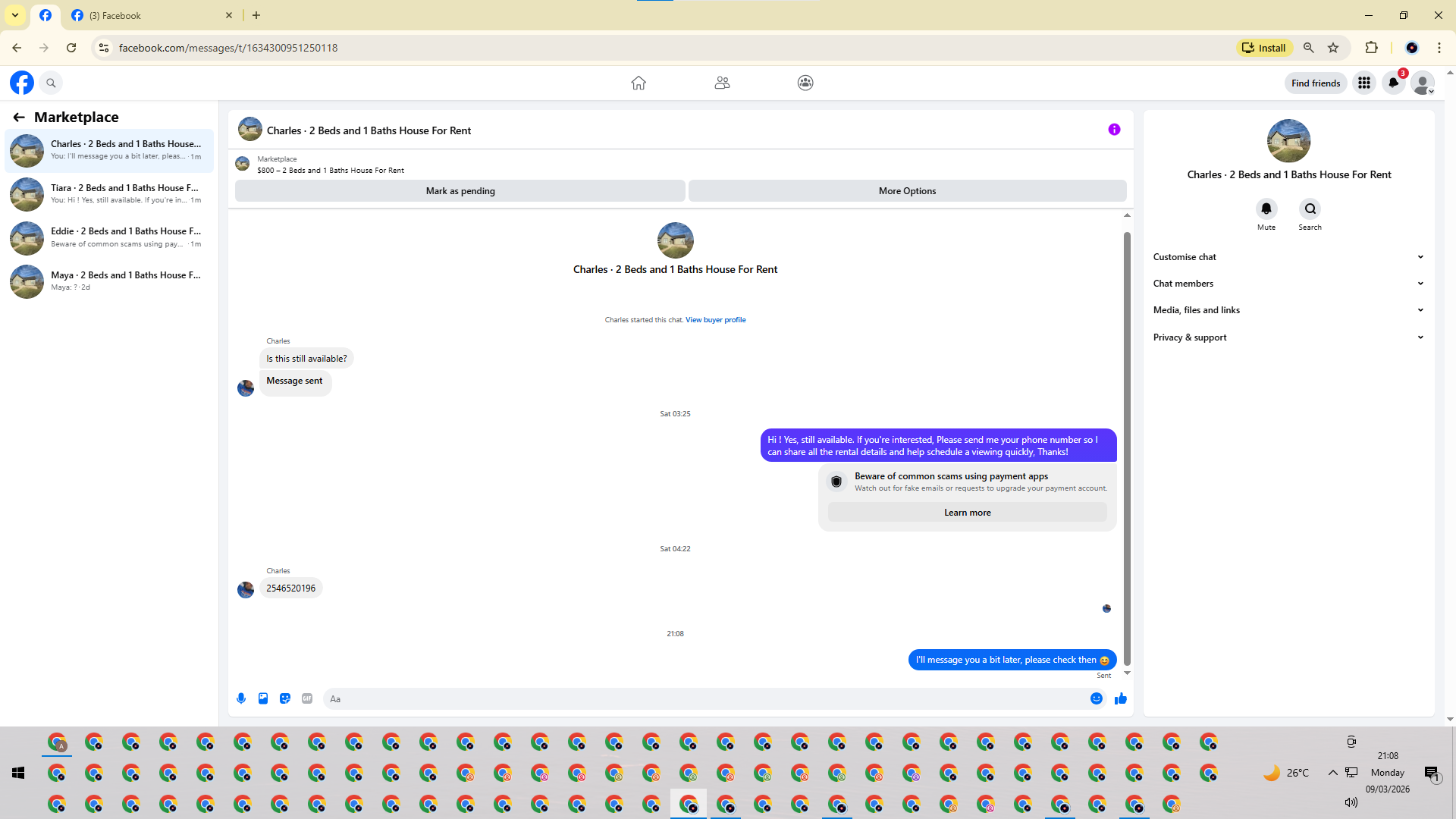Click Mark as pending button

click(x=460, y=191)
